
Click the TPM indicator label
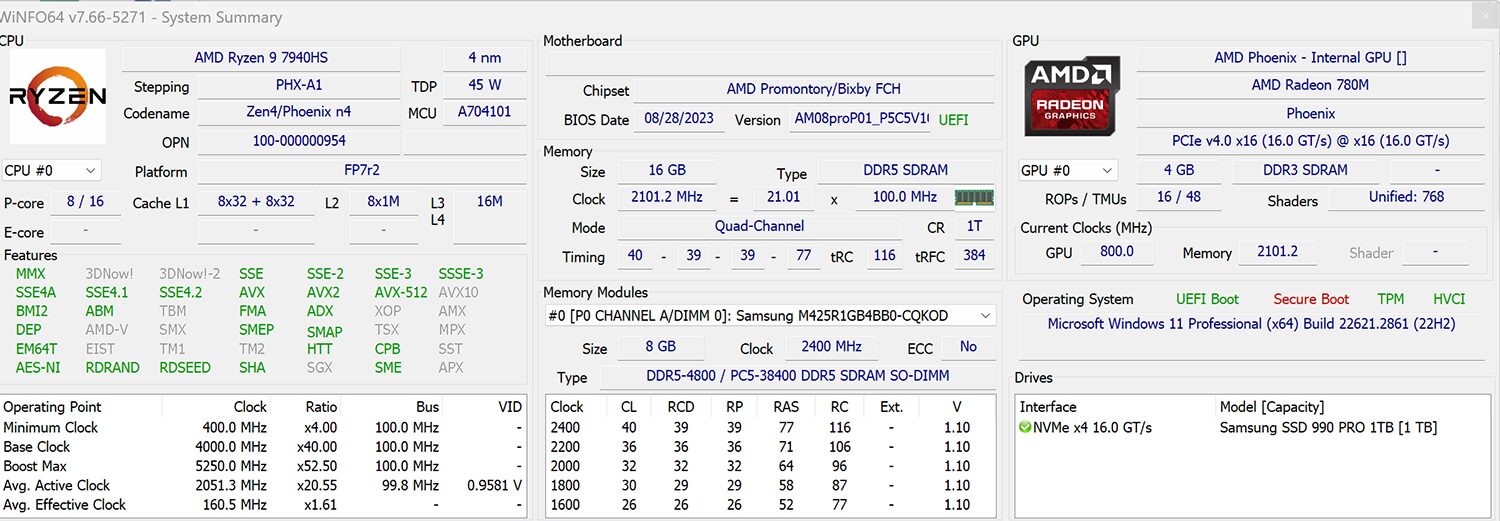point(1390,299)
